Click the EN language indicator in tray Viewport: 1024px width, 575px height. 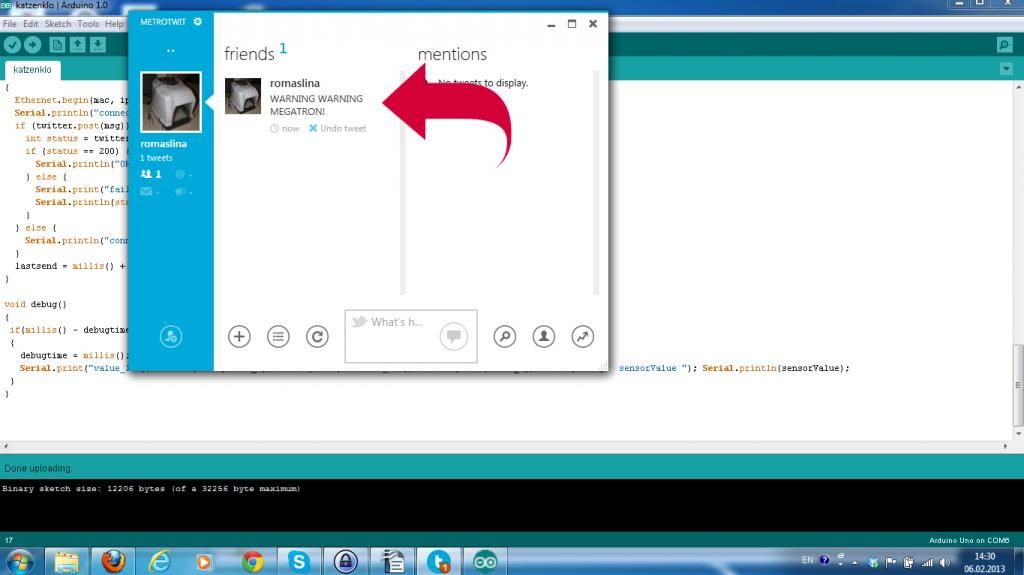807,560
